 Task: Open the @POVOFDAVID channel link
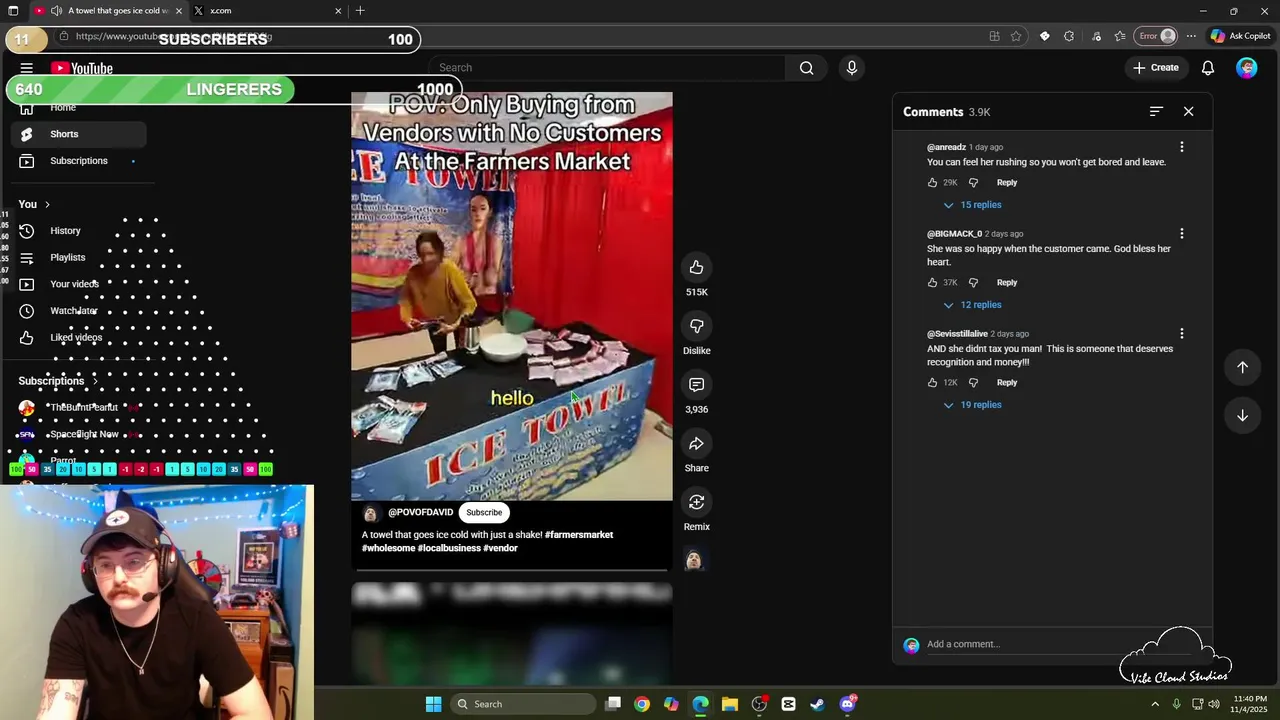pyautogui.click(x=420, y=512)
